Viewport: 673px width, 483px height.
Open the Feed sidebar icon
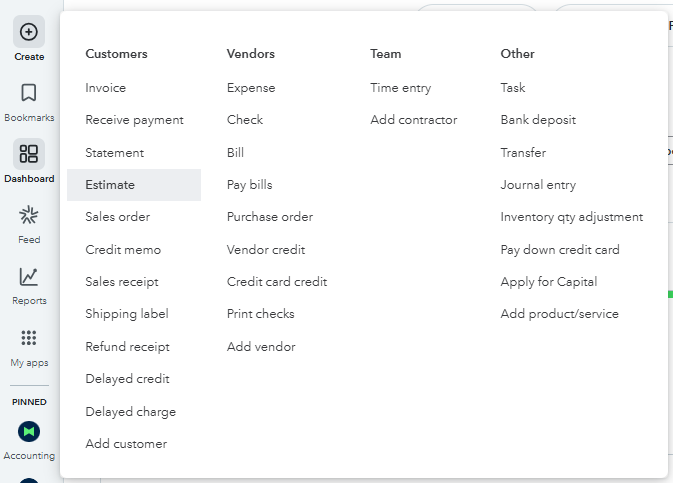tap(29, 215)
